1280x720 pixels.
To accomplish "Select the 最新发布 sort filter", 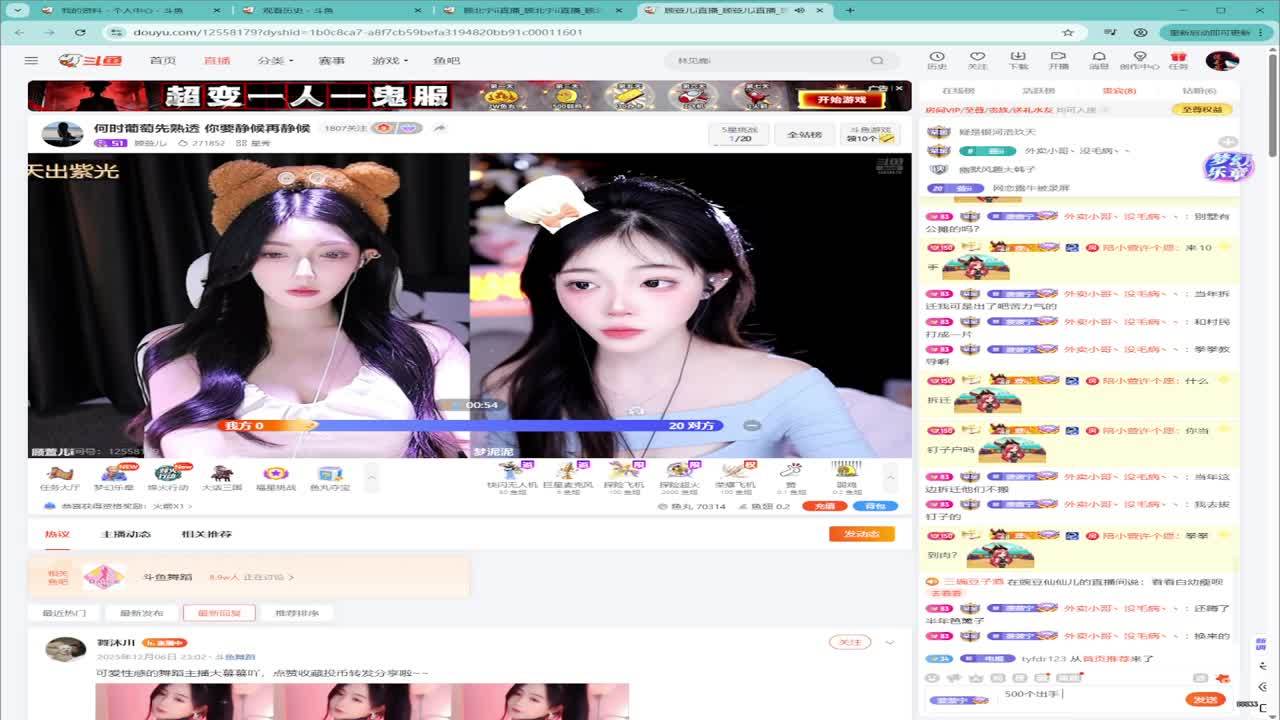I will point(141,613).
